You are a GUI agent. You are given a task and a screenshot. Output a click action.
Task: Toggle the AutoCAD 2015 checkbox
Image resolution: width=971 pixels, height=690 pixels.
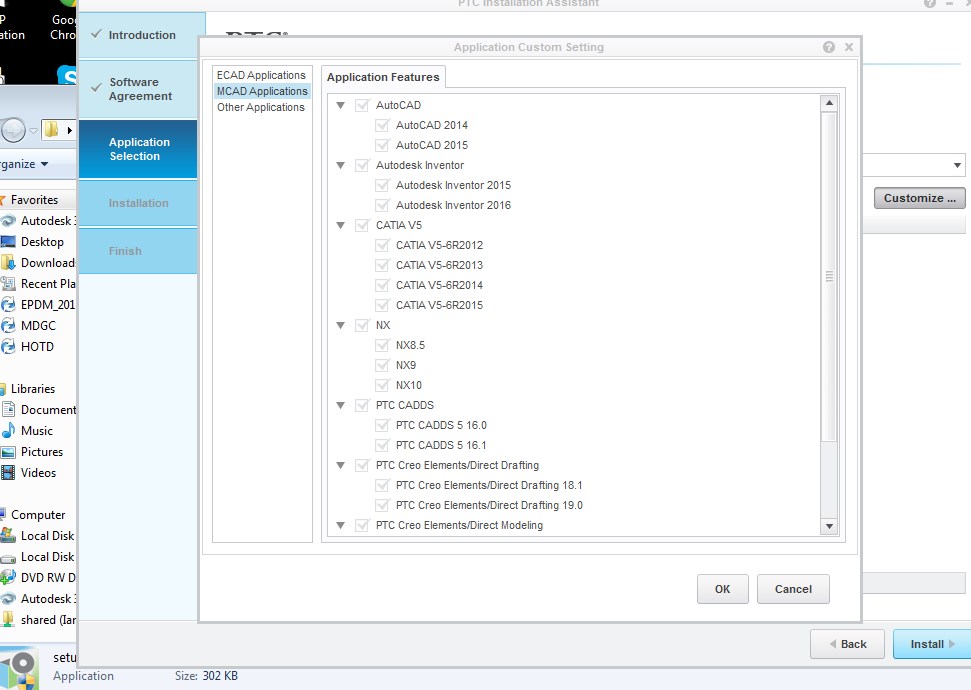382,145
